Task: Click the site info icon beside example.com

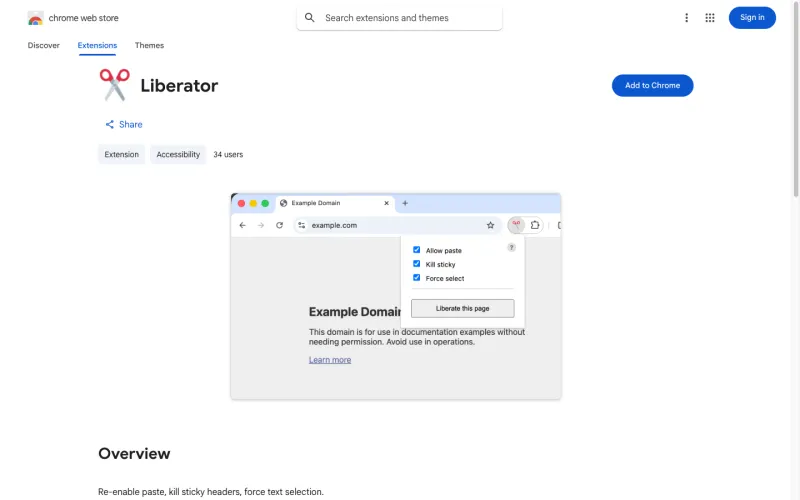Action: coord(302,225)
